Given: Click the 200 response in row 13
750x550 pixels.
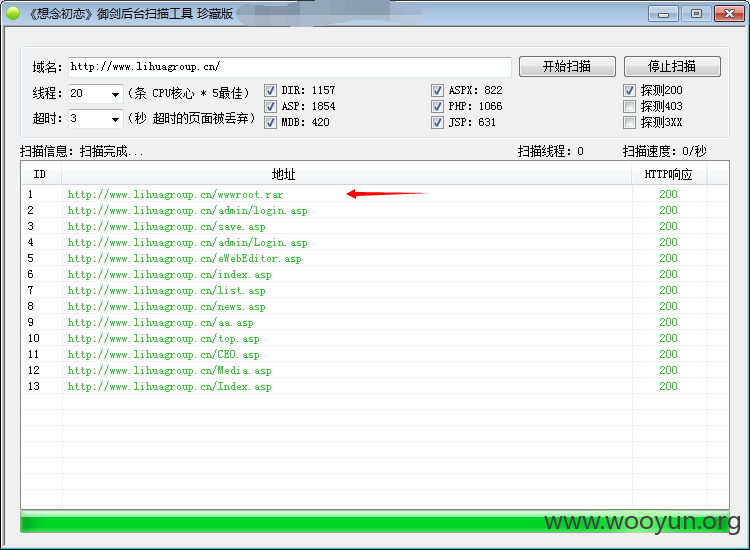Looking at the screenshot, I should (668, 386).
